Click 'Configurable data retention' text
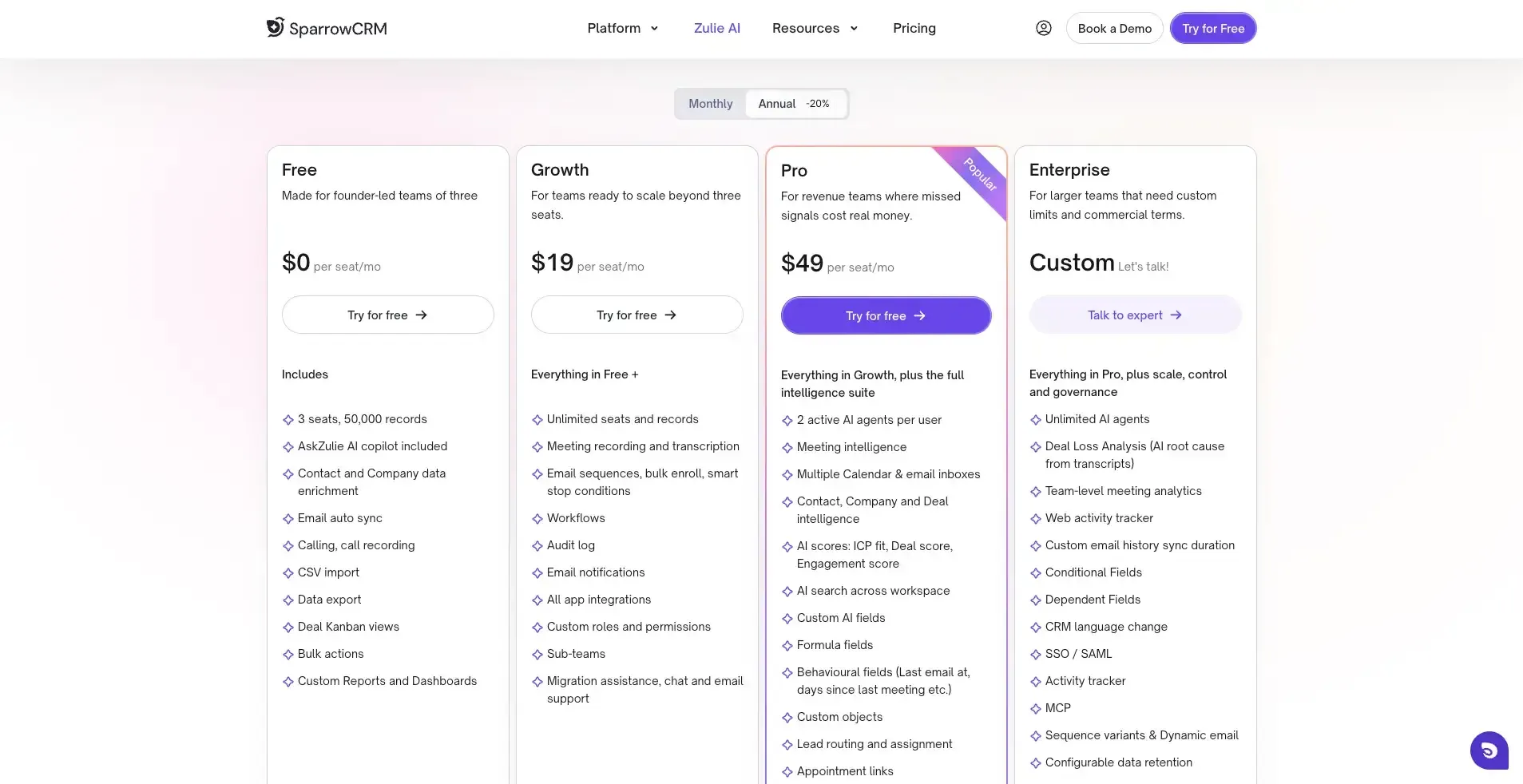This screenshot has width=1523, height=784. [x=1118, y=762]
